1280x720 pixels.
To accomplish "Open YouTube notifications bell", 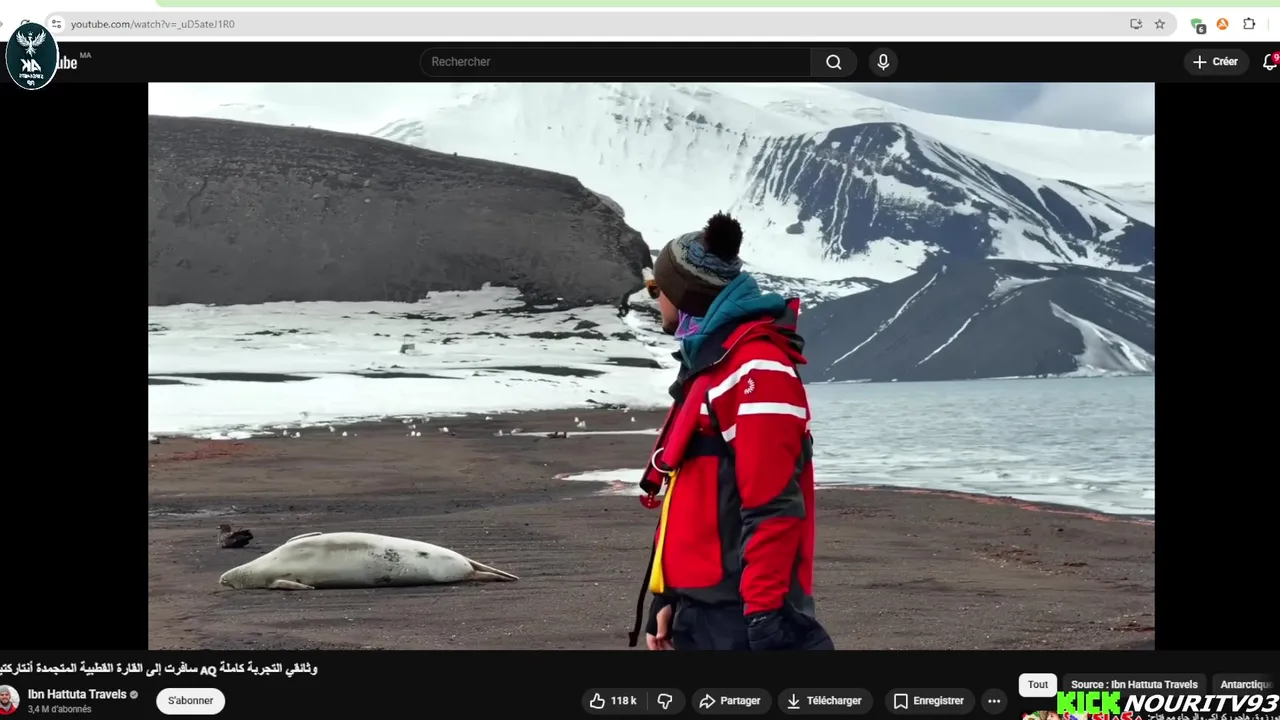I will [x=1270, y=62].
